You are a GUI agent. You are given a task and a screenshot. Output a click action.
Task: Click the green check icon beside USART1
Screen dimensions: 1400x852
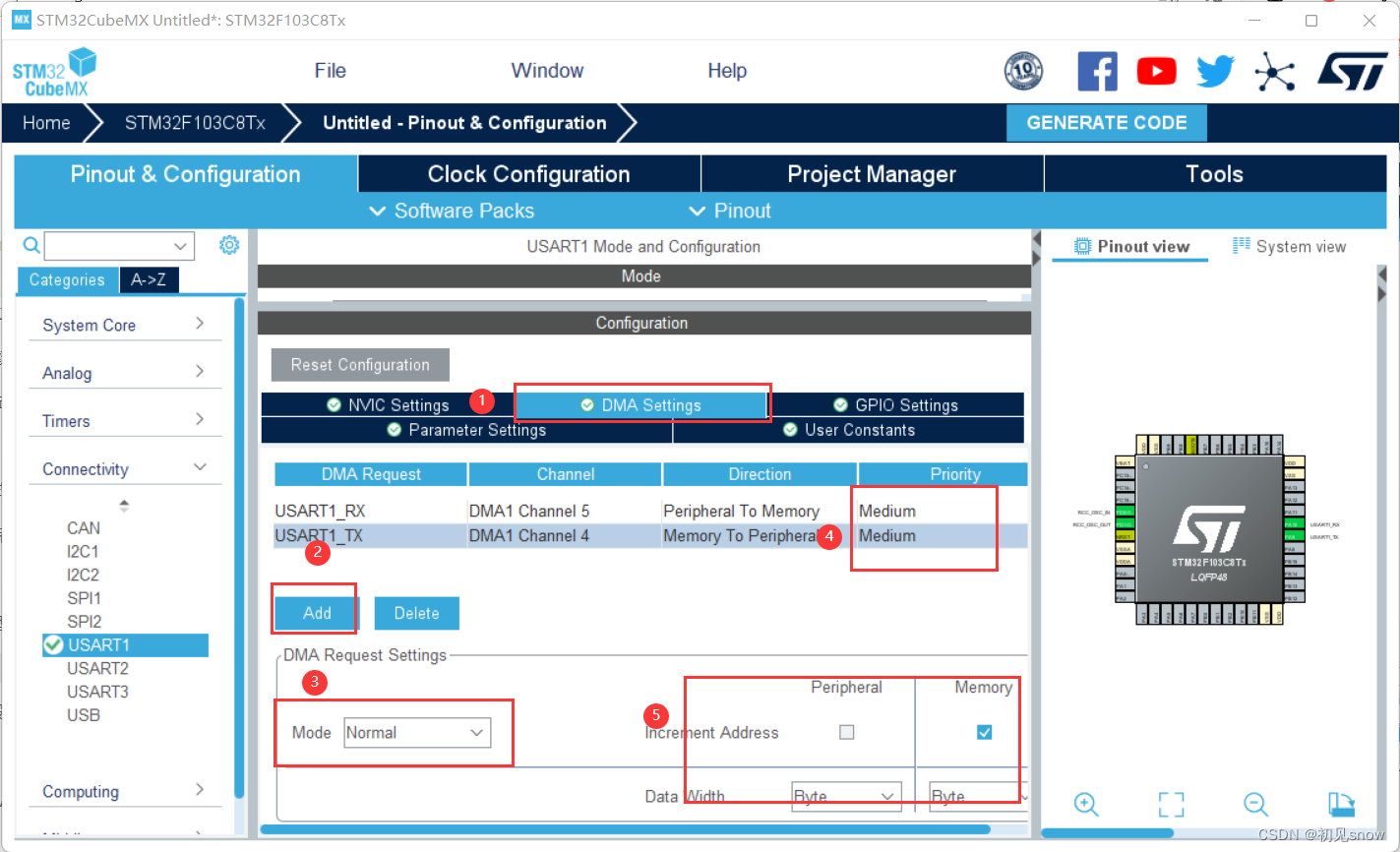pyautogui.click(x=53, y=645)
